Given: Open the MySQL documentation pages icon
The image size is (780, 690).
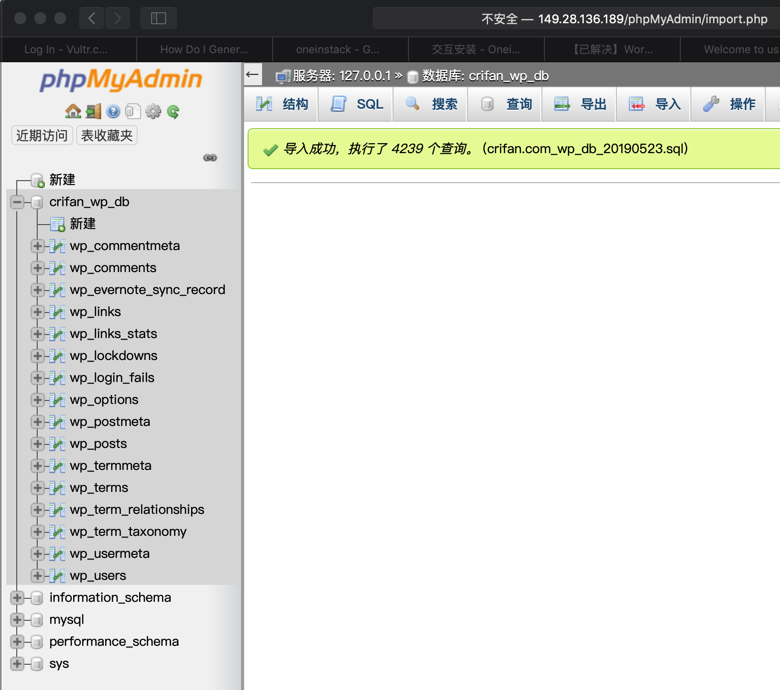Looking at the screenshot, I should pos(133,111).
